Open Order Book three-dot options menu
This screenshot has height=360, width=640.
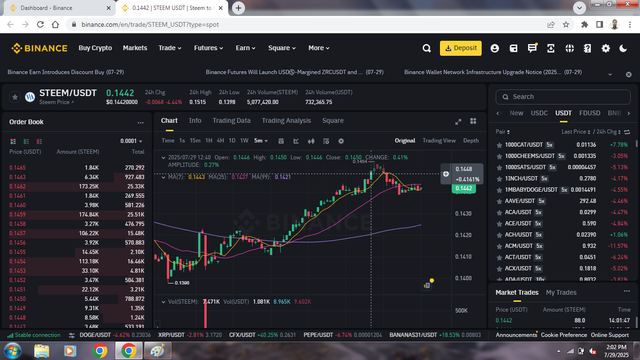pyautogui.click(x=140, y=122)
